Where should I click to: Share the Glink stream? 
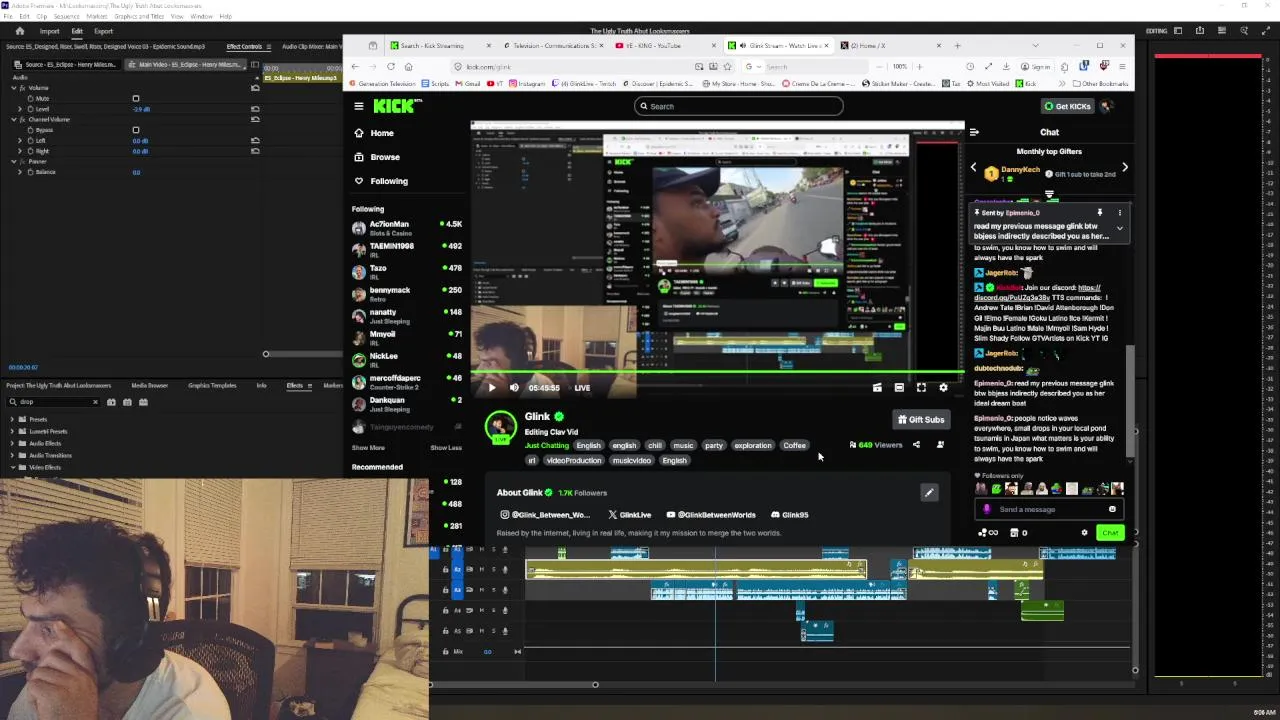[x=916, y=445]
